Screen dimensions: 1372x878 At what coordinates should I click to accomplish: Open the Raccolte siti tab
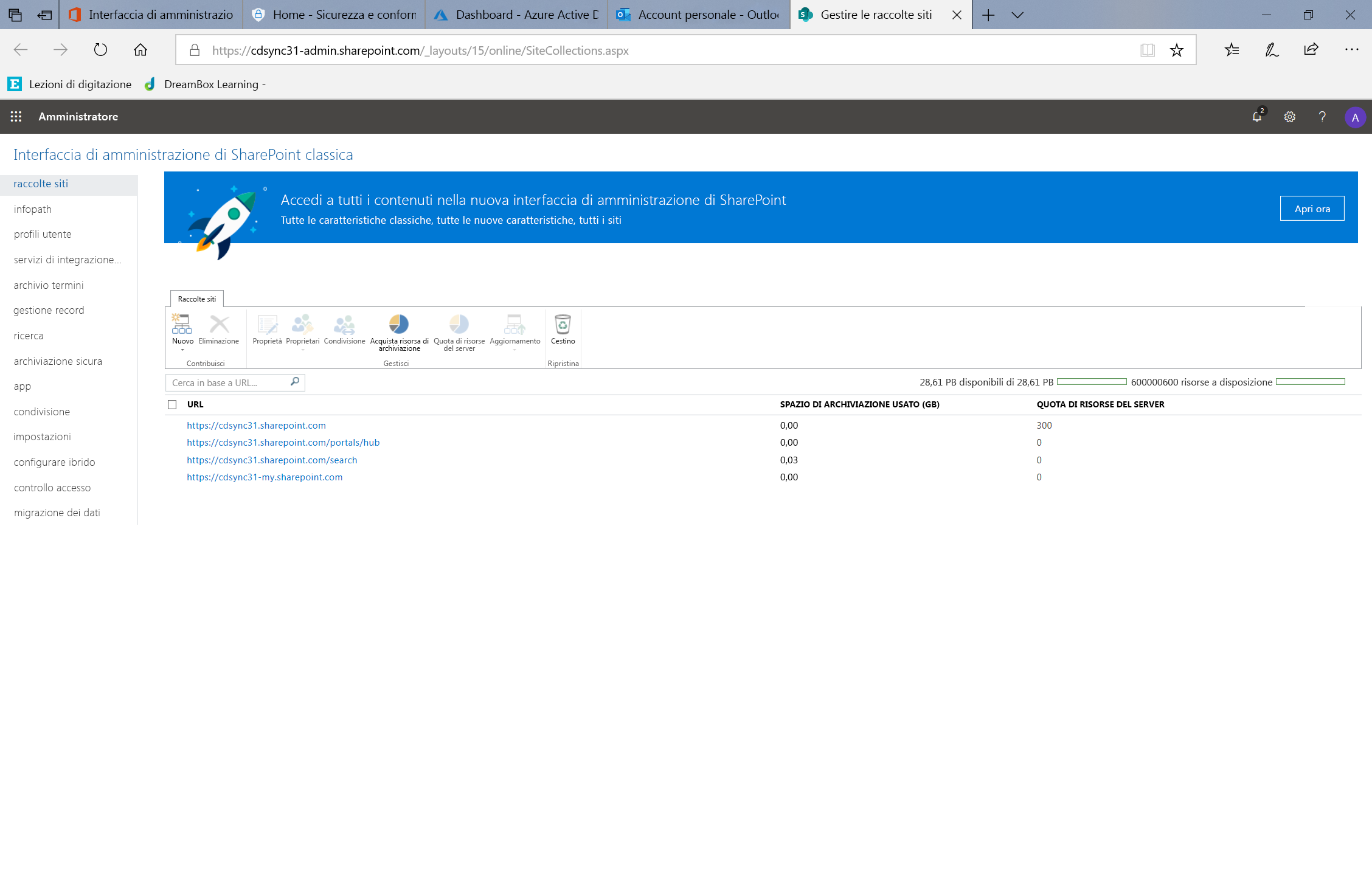[196, 297]
